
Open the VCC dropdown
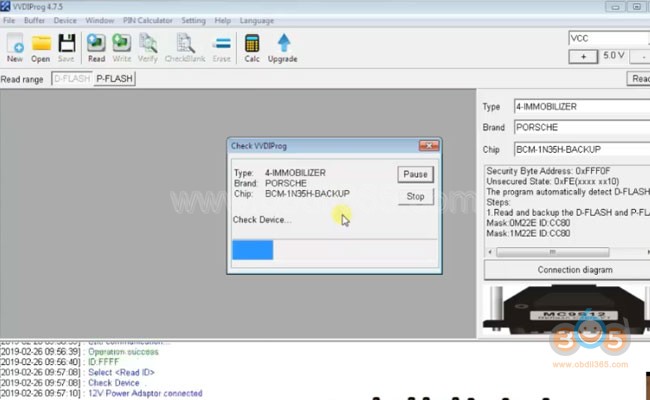pos(609,38)
